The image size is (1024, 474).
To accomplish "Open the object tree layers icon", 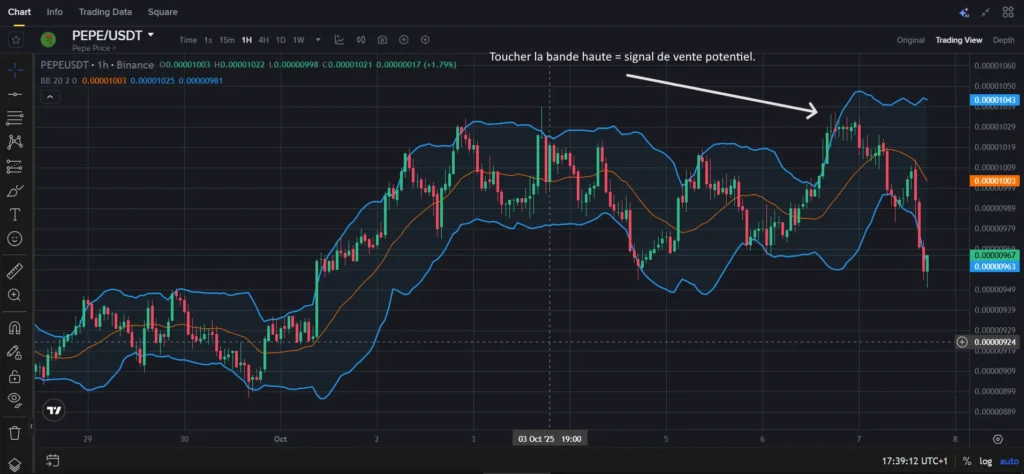I will click(x=14, y=464).
